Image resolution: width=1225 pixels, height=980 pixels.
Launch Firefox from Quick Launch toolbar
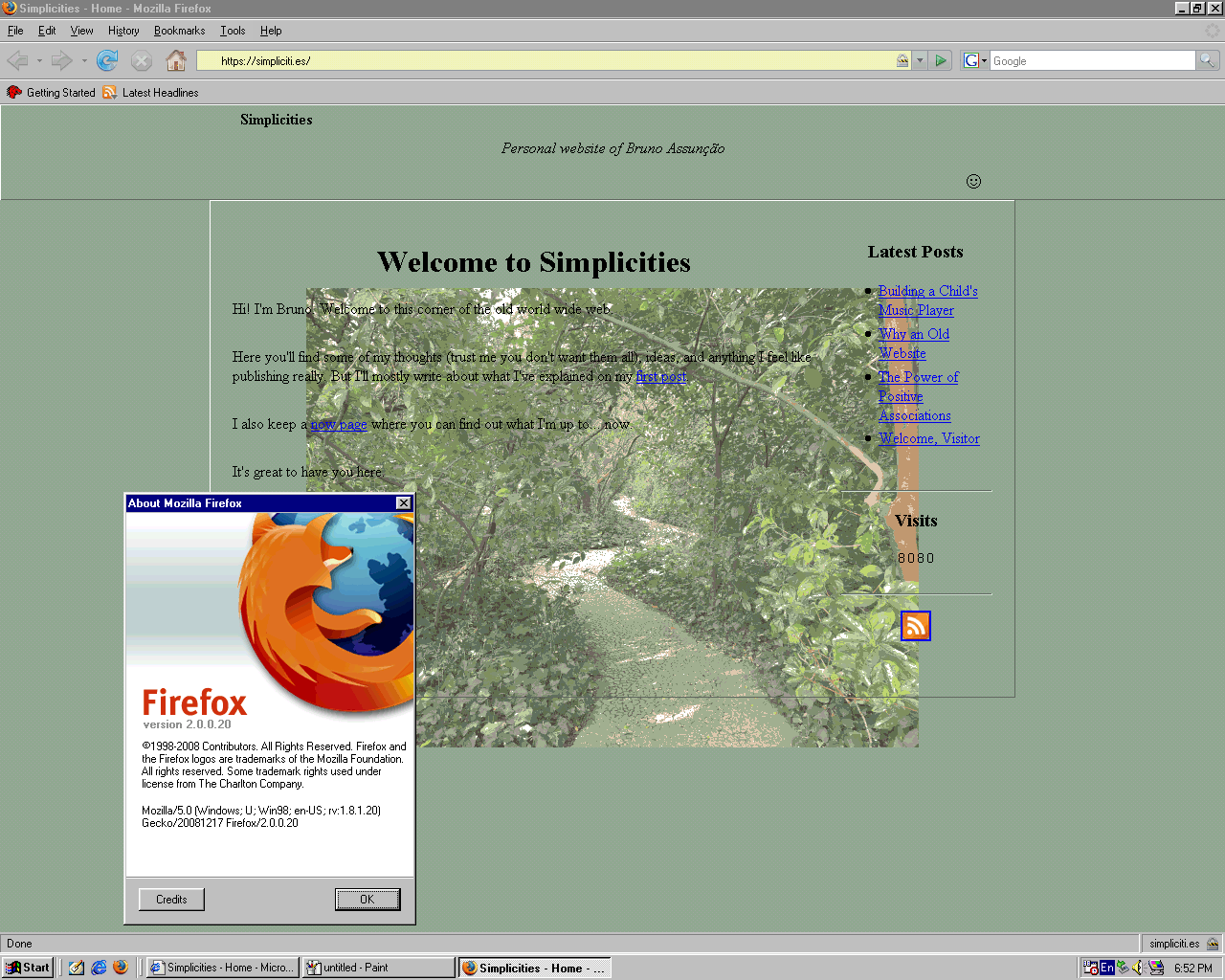(x=121, y=968)
